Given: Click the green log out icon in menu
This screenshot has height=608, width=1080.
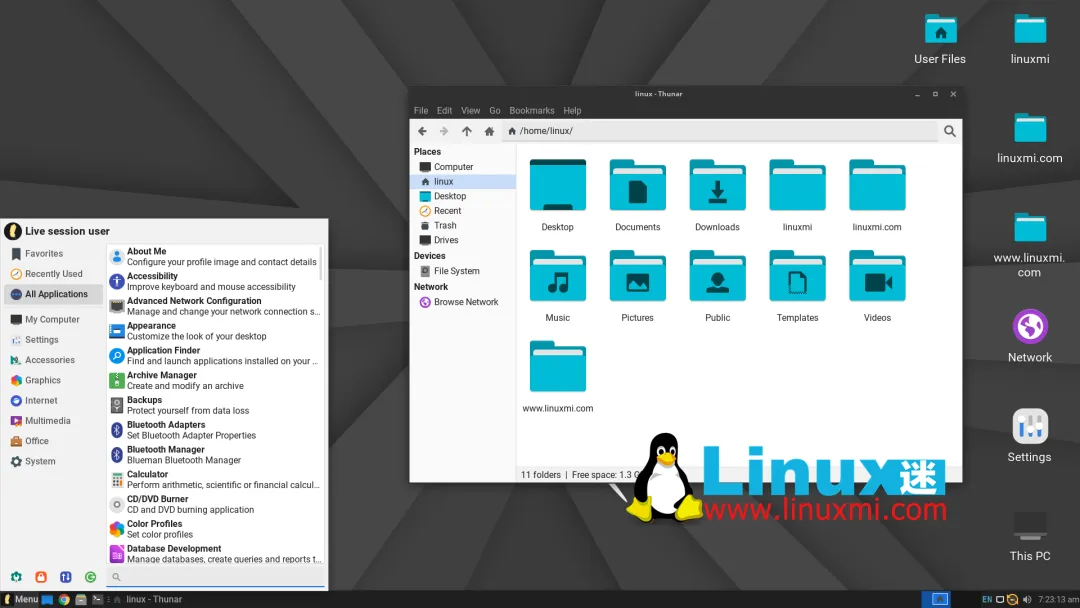Looking at the screenshot, I should point(90,577).
